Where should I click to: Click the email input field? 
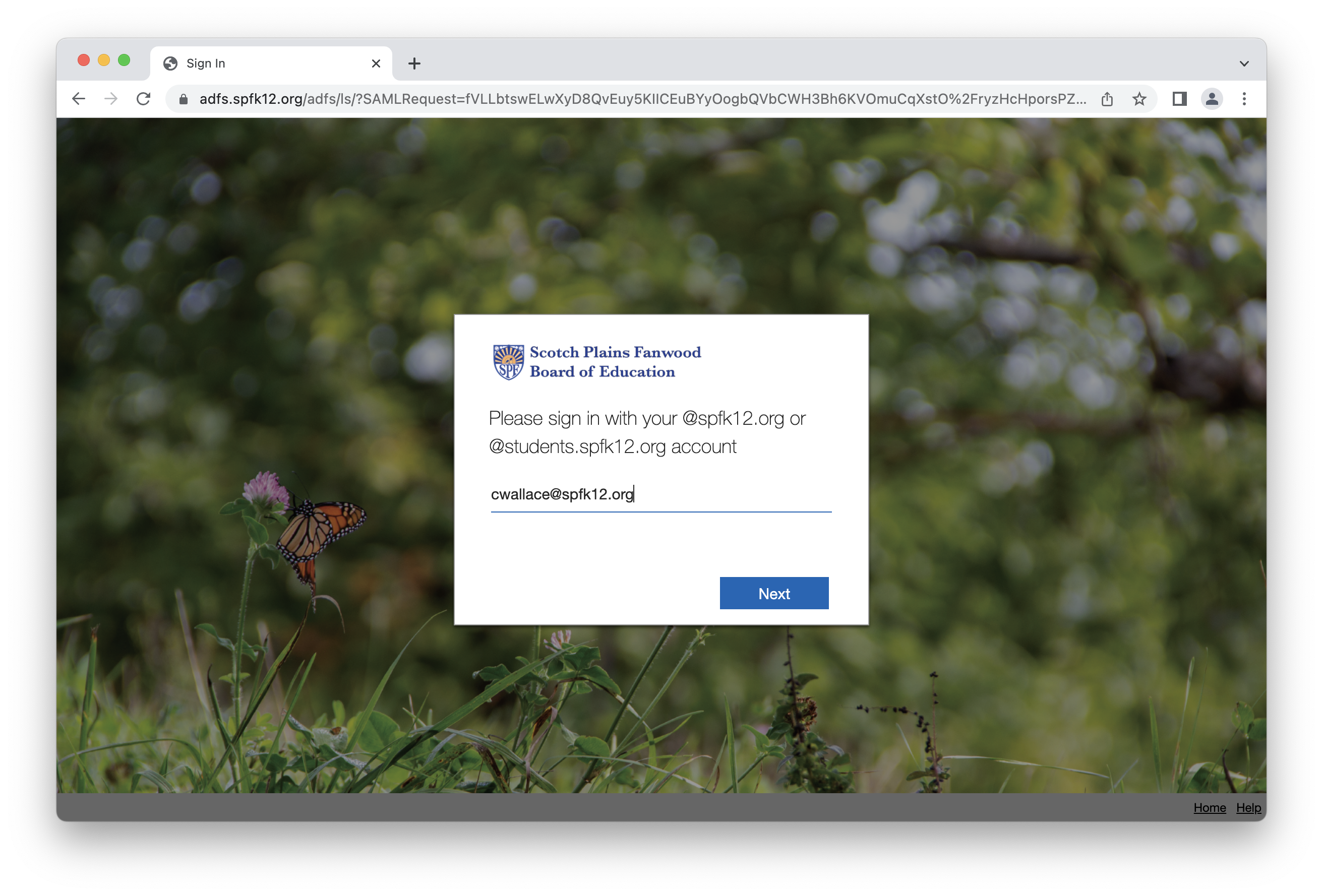660,494
